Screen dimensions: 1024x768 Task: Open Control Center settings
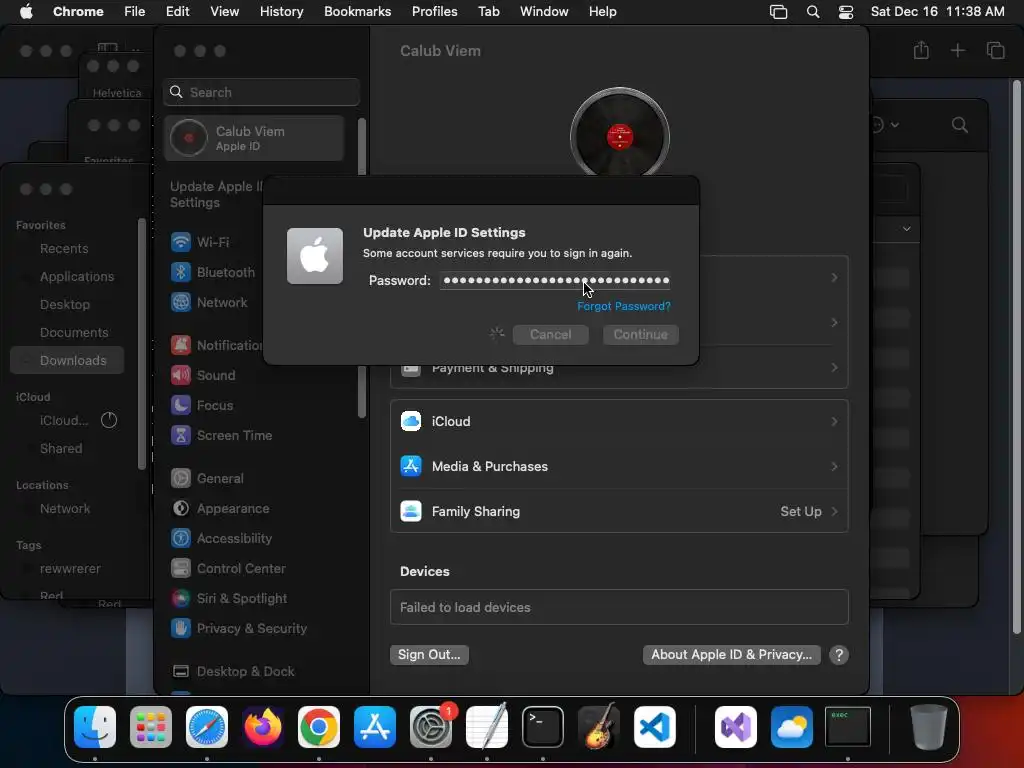(x=228, y=569)
